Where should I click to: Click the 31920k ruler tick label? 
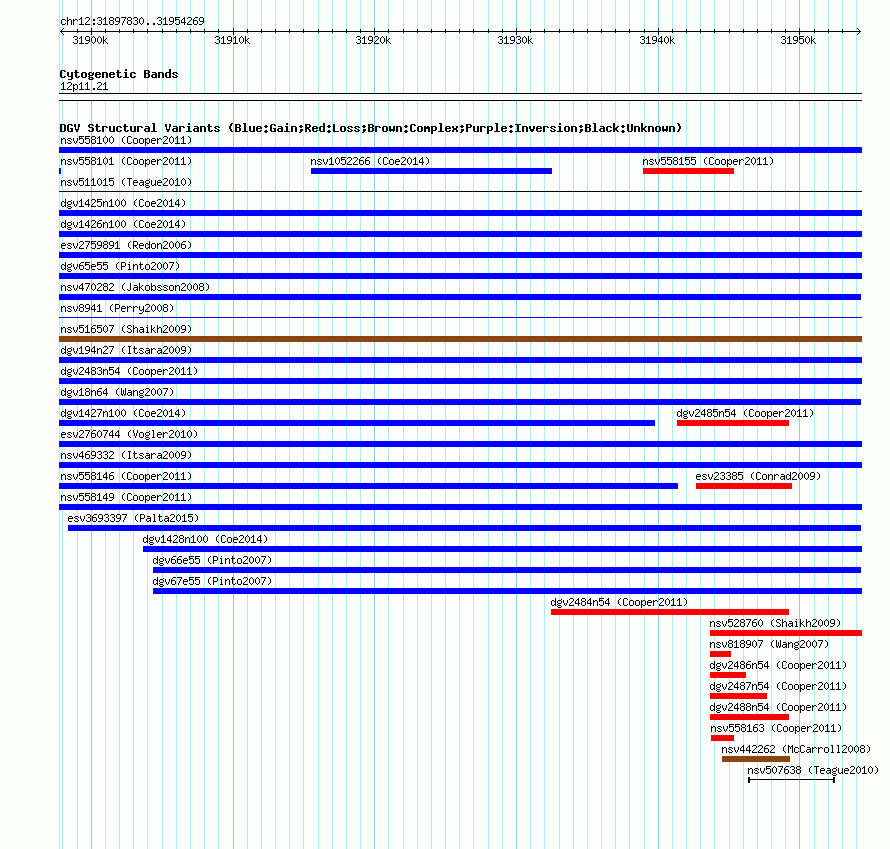(373, 40)
